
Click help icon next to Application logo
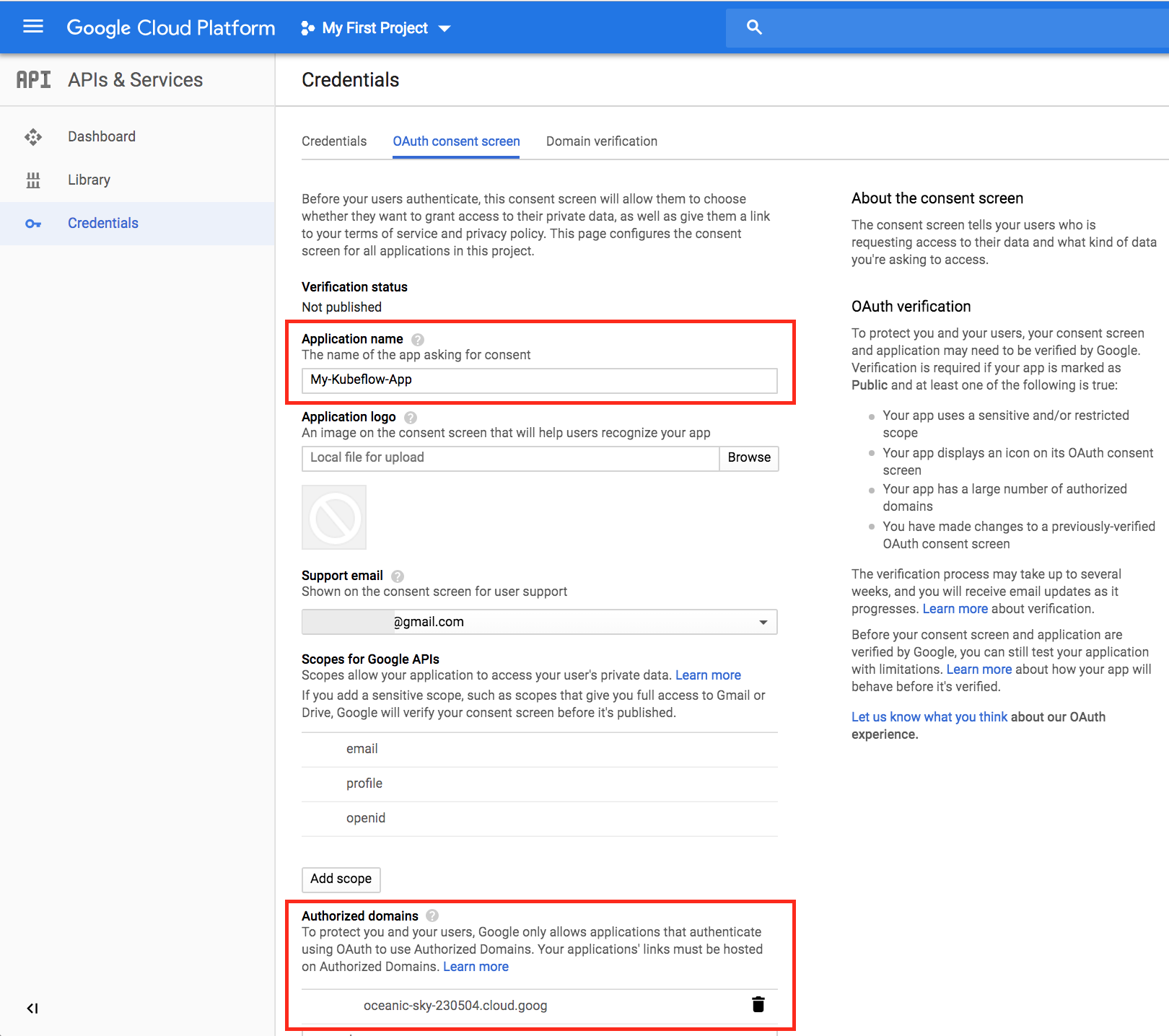coord(411,418)
